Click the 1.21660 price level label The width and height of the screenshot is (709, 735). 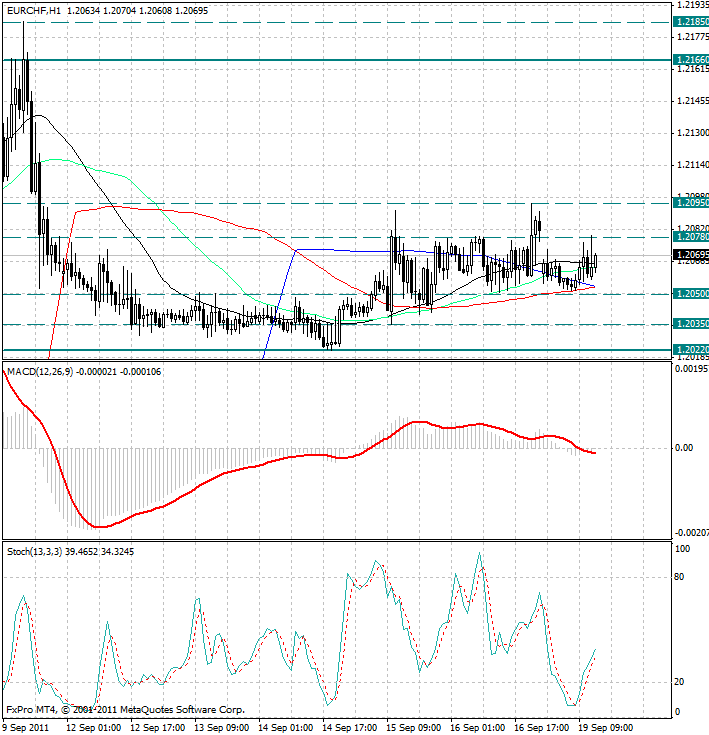[691, 60]
